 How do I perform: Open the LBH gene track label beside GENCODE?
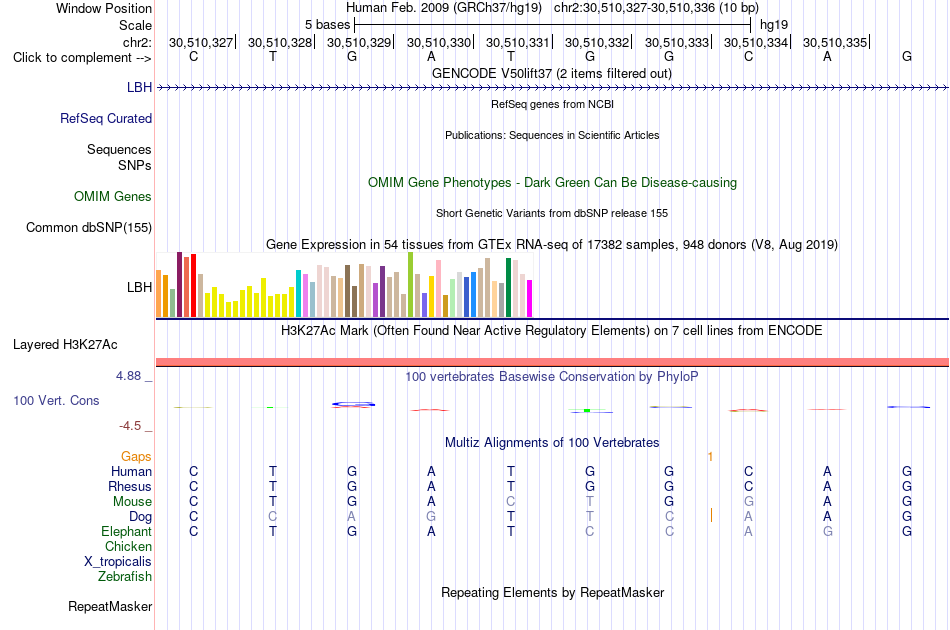139,87
